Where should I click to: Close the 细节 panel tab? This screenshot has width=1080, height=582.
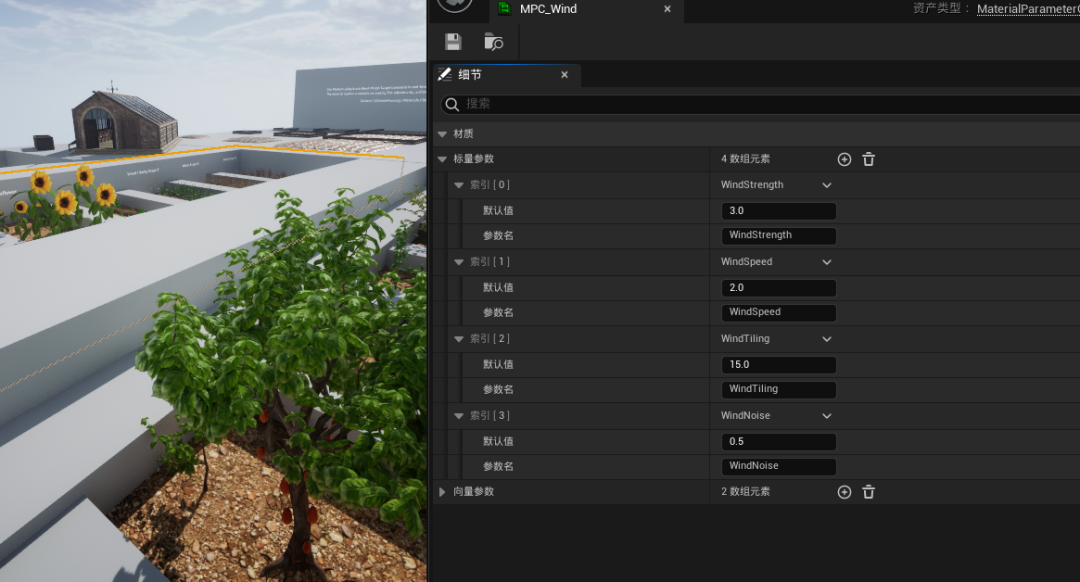point(564,74)
